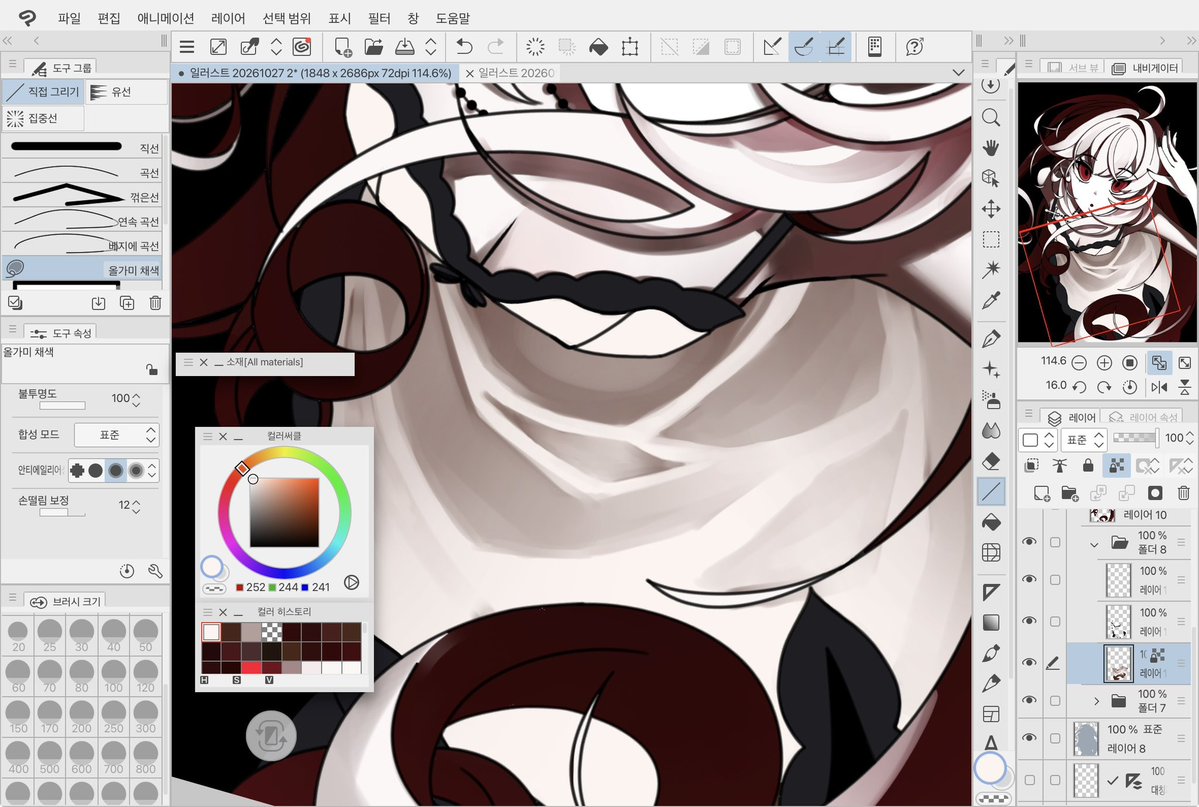The image size is (1199, 807).
Task: Click the lock layer padlock icon
Action: point(1087,464)
